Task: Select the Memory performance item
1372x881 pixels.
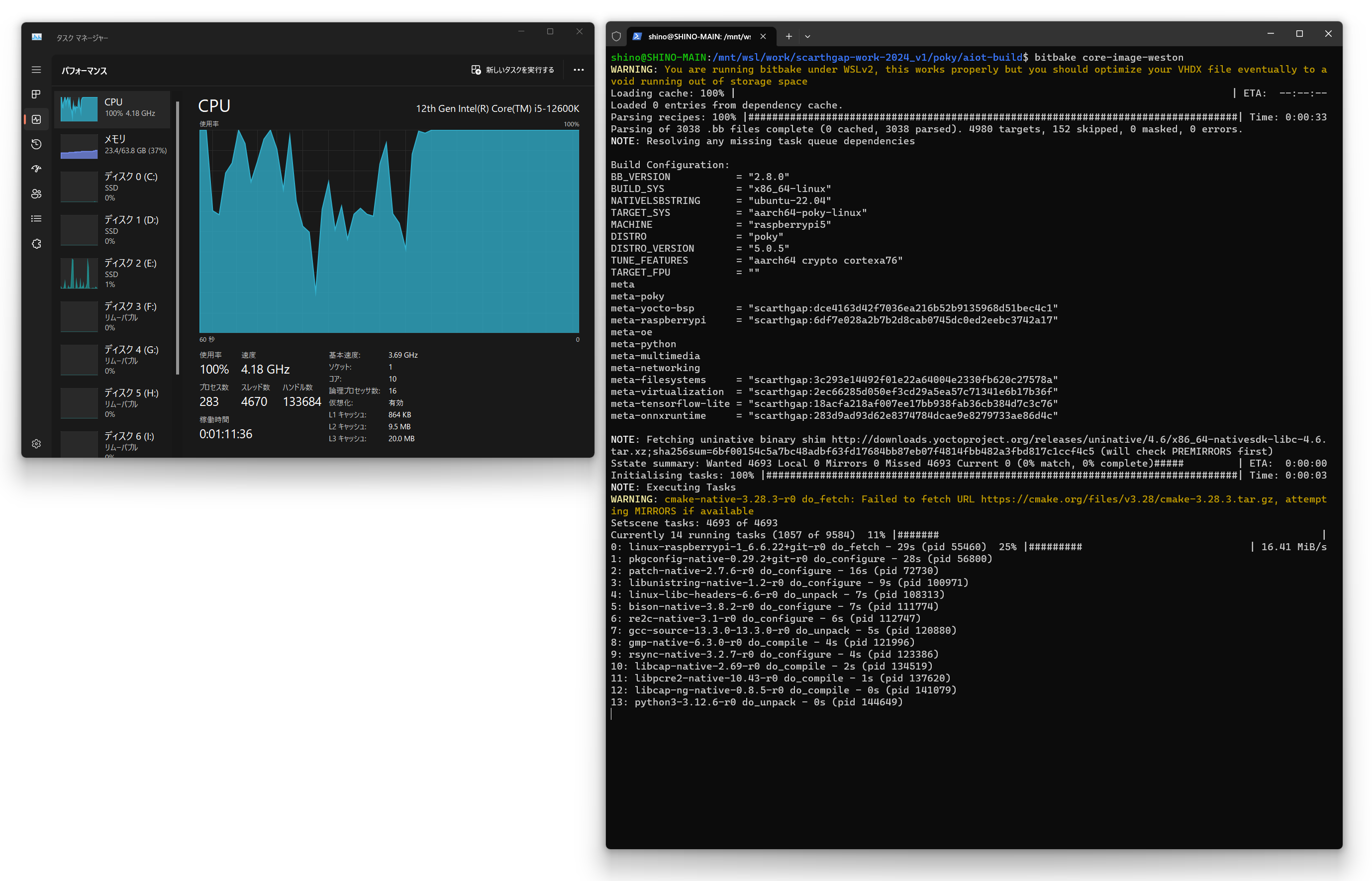Action: tap(114, 145)
